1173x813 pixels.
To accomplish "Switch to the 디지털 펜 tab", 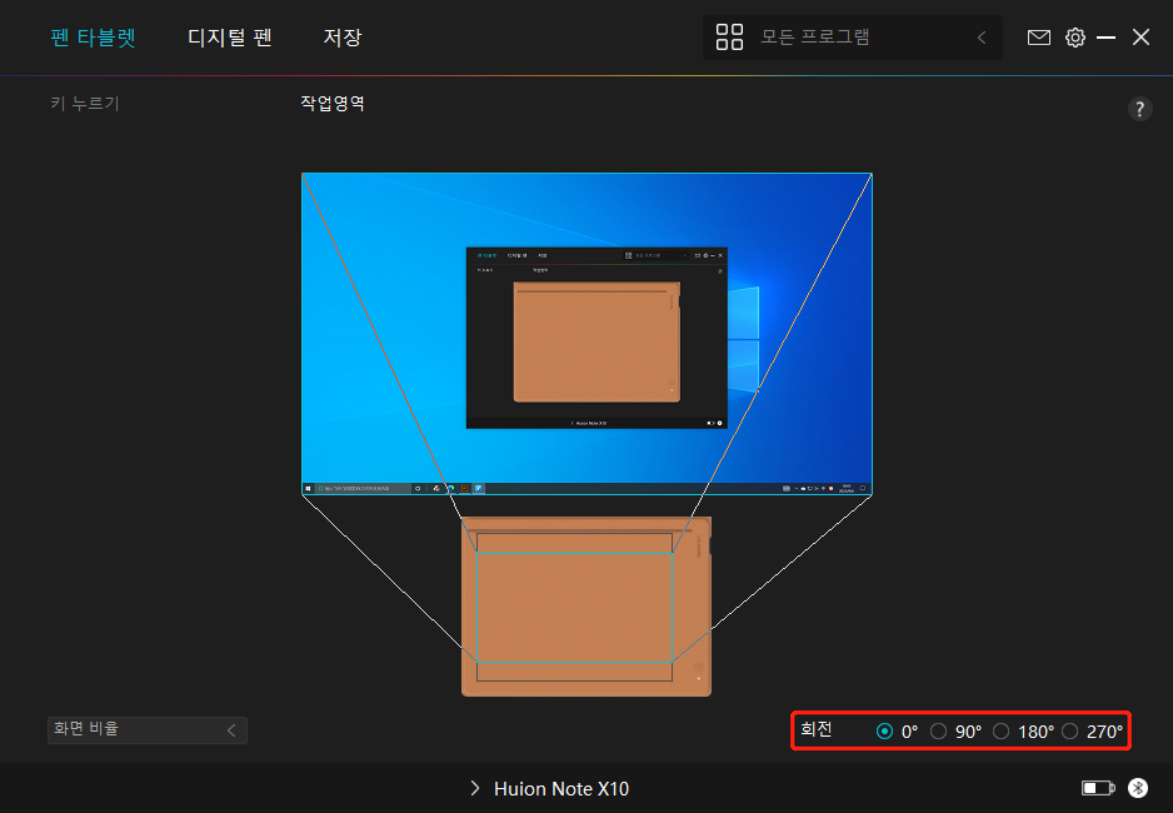I will pyautogui.click(x=230, y=38).
